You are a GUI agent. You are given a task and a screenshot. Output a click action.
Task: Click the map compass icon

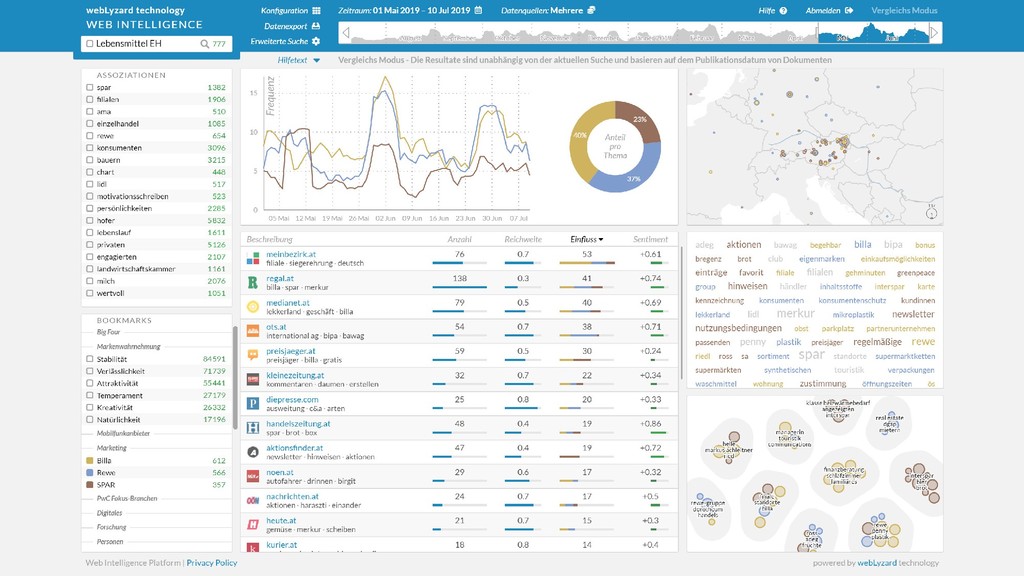[931, 212]
